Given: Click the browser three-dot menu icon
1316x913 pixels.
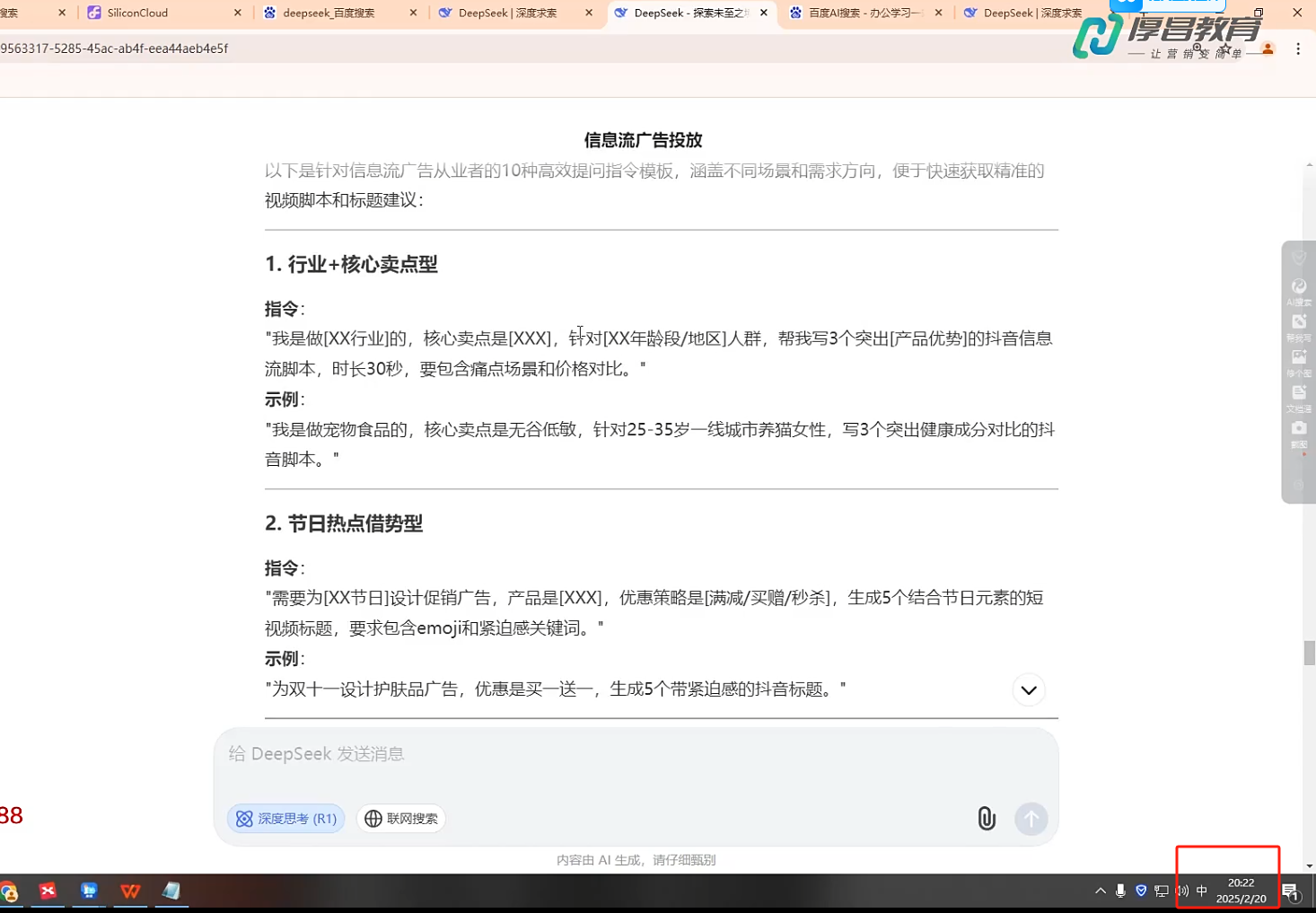Looking at the screenshot, I should [1297, 48].
